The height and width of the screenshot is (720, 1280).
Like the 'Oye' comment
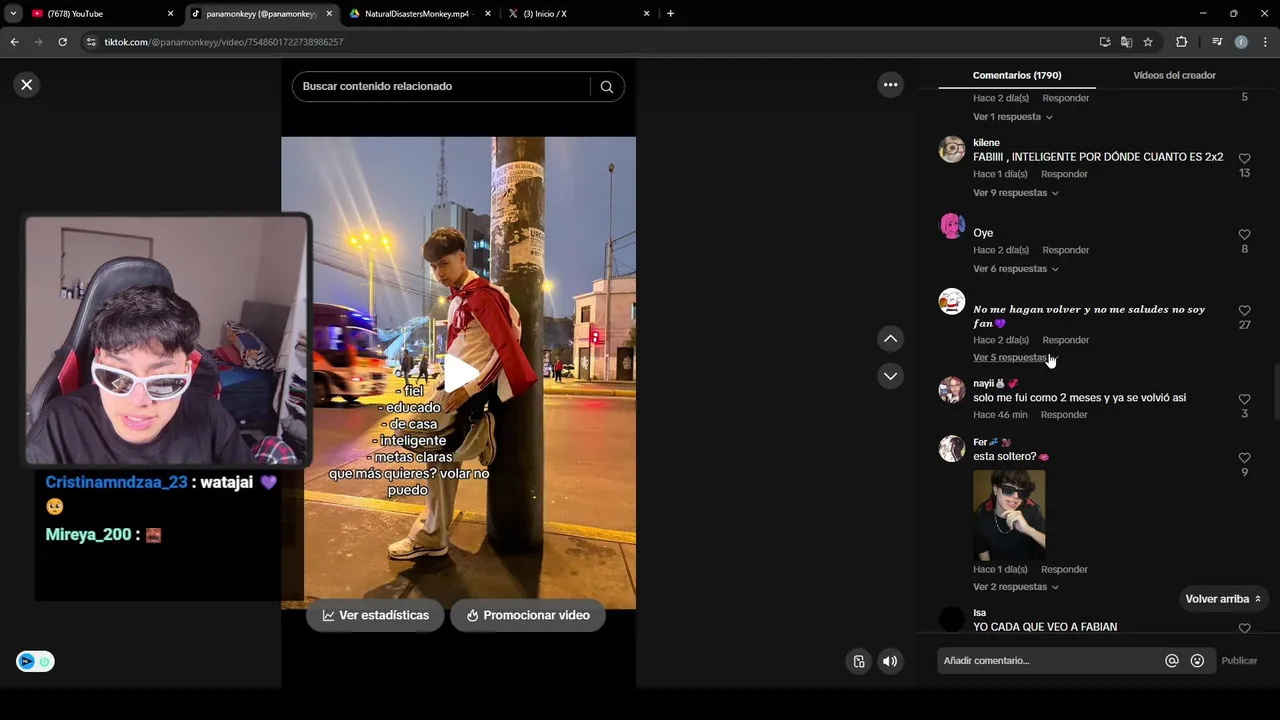coord(1244,235)
